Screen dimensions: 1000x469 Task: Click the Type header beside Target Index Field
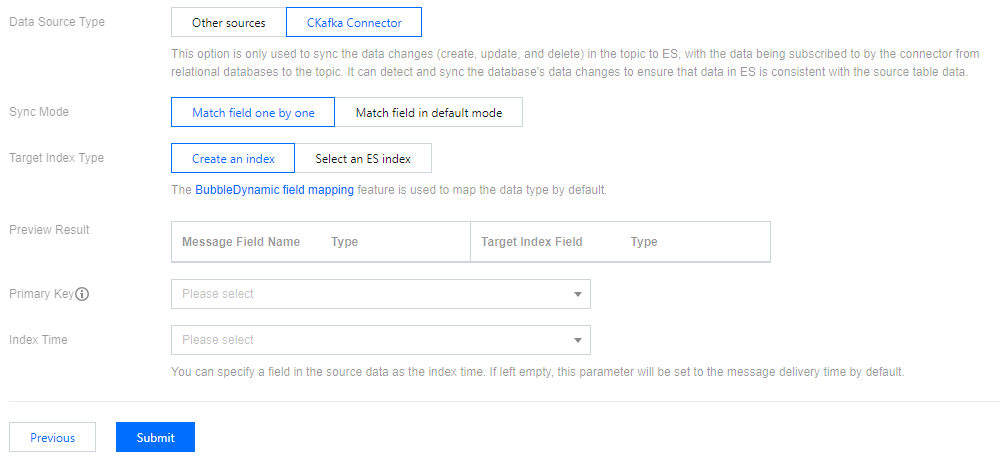tap(644, 242)
